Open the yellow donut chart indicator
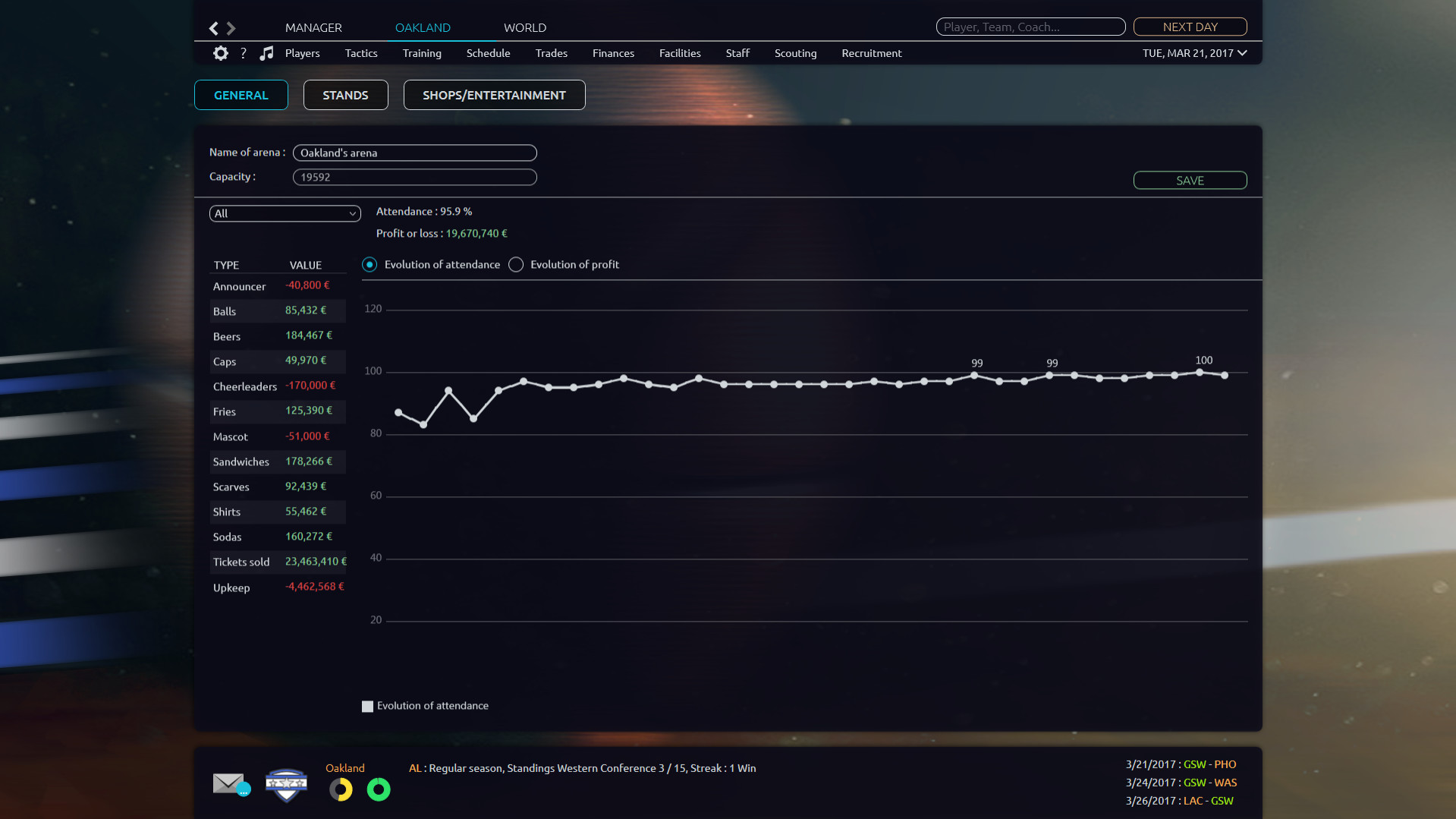The width and height of the screenshot is (1456, 819). point(341,789)
